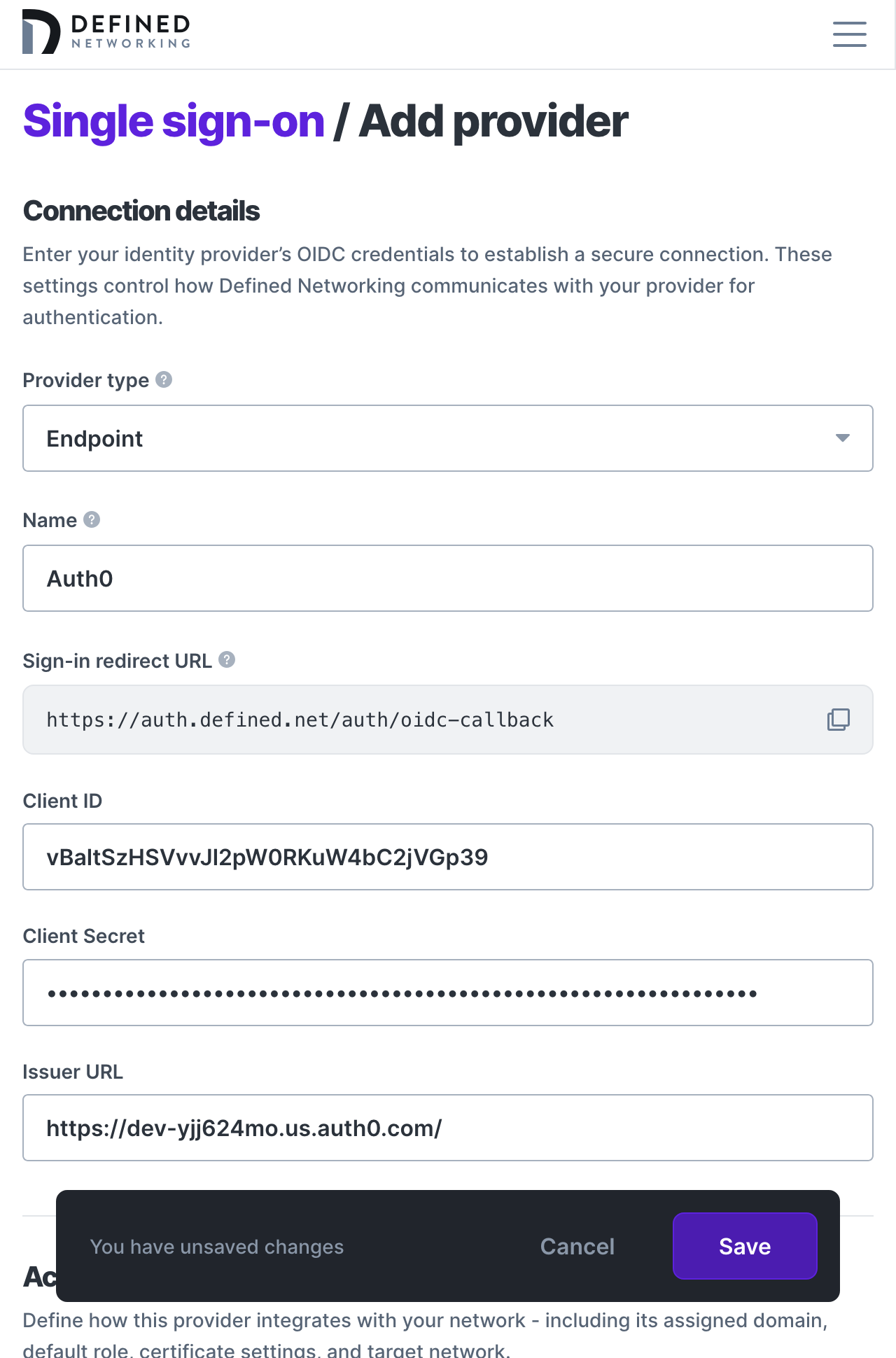
Task: Click the Defined Networking logo
Action: [105, 33]
